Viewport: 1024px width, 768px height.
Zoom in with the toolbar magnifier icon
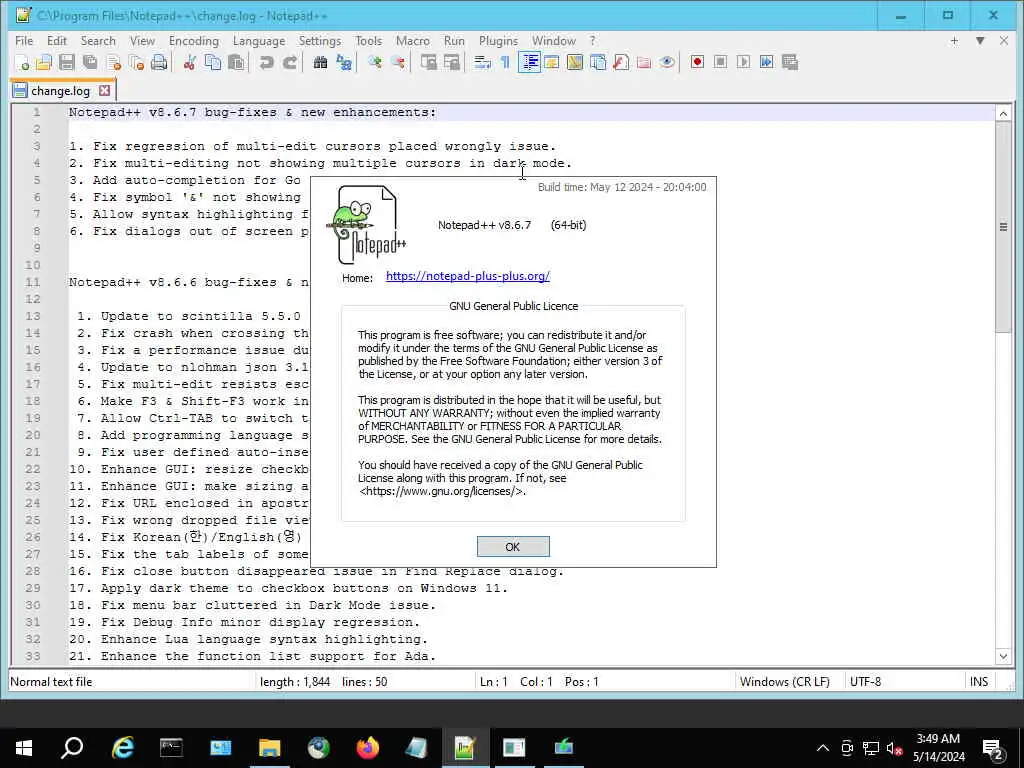pyautogui.click(x=374, y=62)
